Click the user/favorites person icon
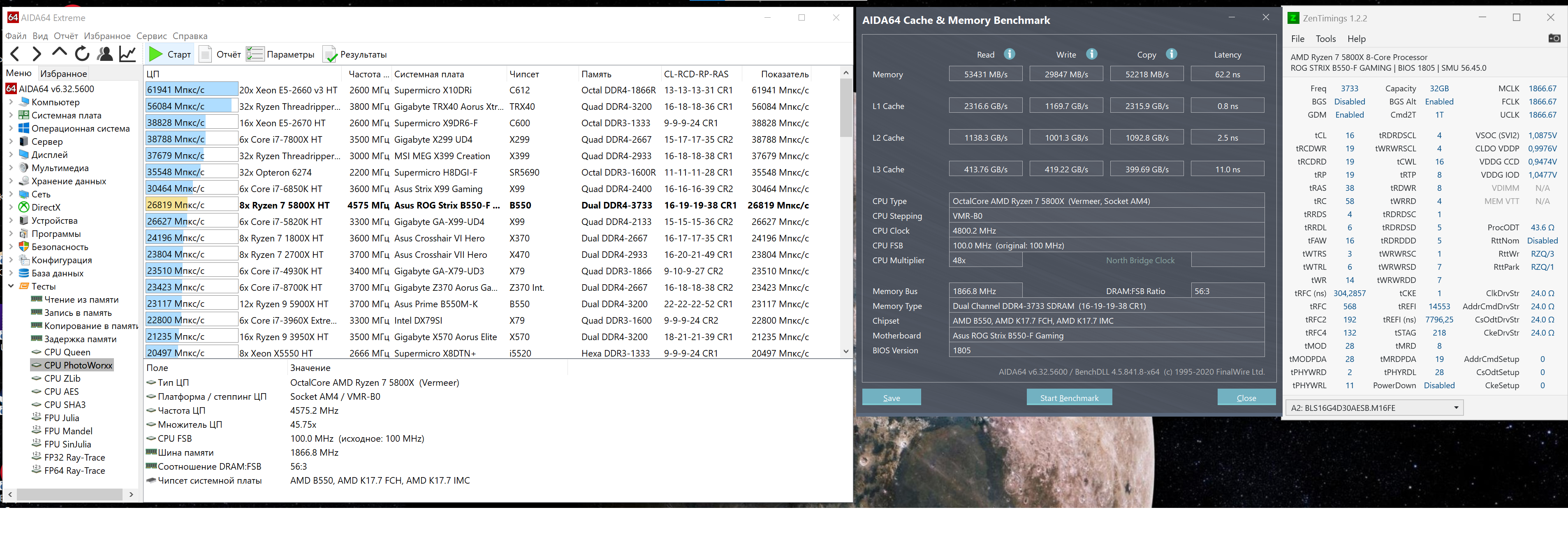 click(x=105, y=54)
